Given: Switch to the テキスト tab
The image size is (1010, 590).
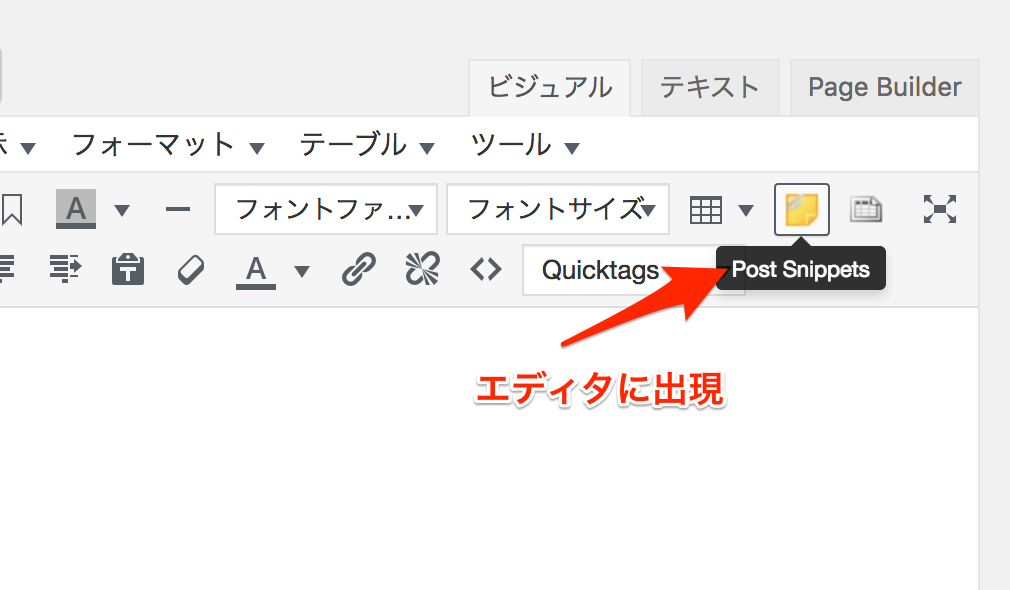Looking at the screenshot, I should pyautogui.click(x=710, y=88).
